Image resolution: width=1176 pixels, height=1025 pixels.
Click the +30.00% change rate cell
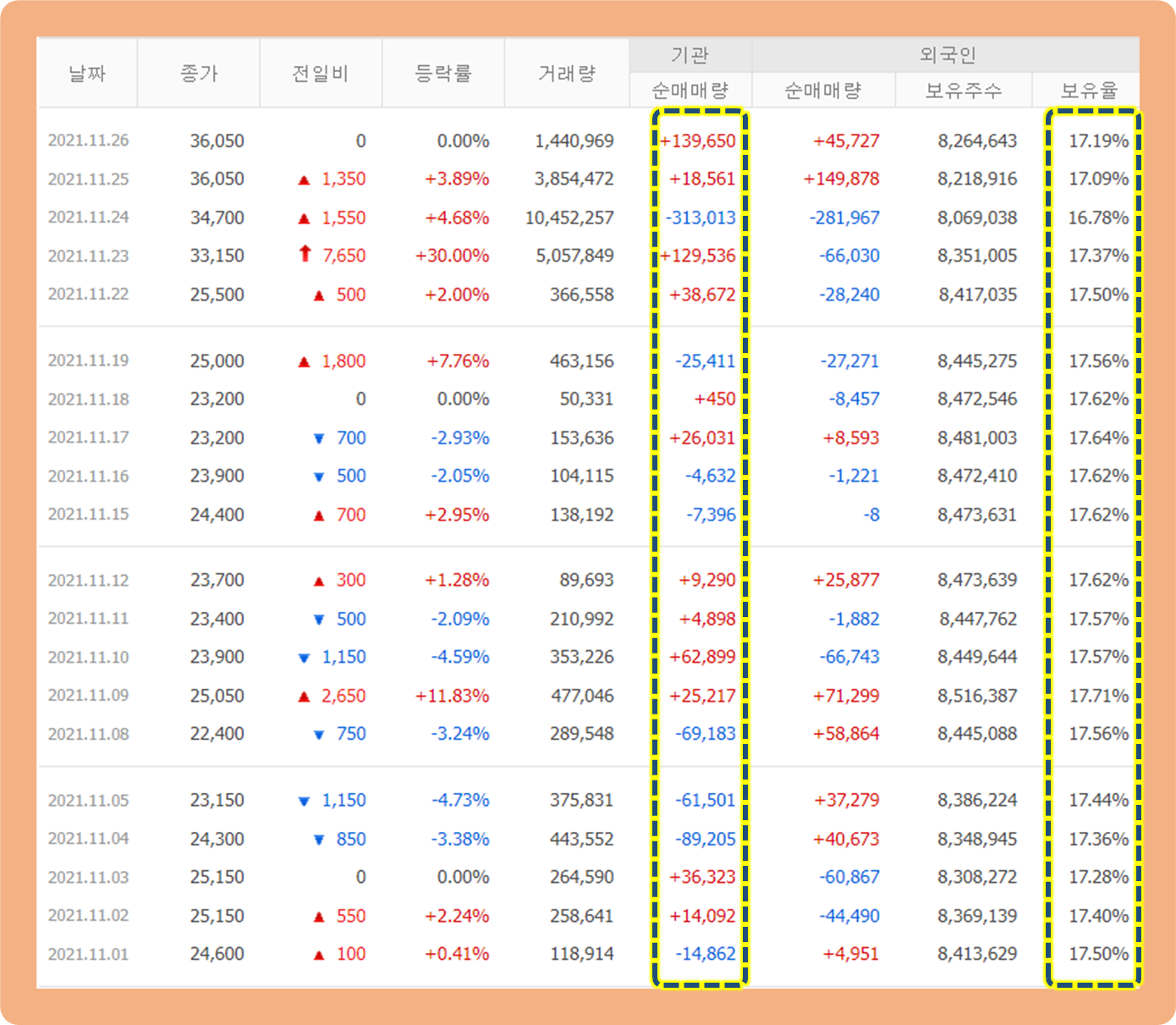[x=452, y=256]
